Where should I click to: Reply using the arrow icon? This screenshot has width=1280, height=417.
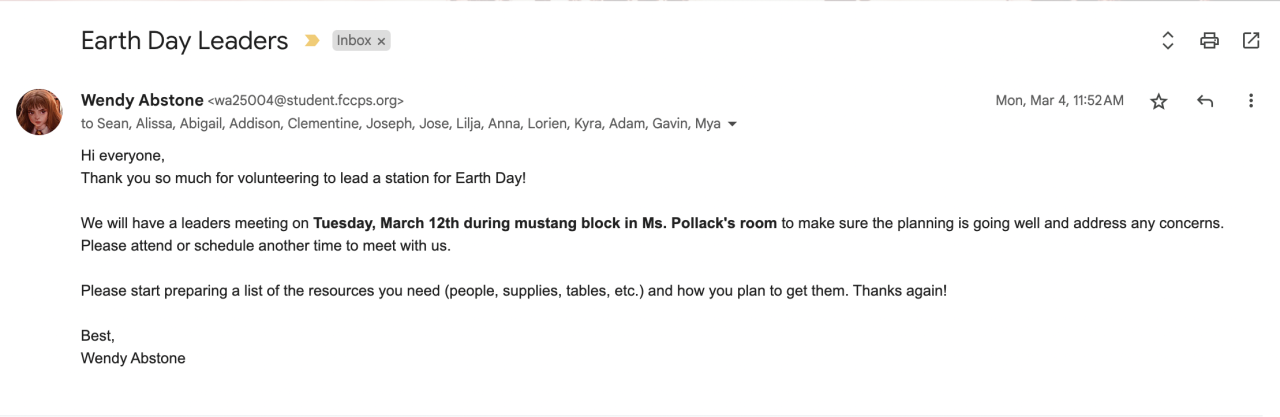click(x=1205, y=101)
